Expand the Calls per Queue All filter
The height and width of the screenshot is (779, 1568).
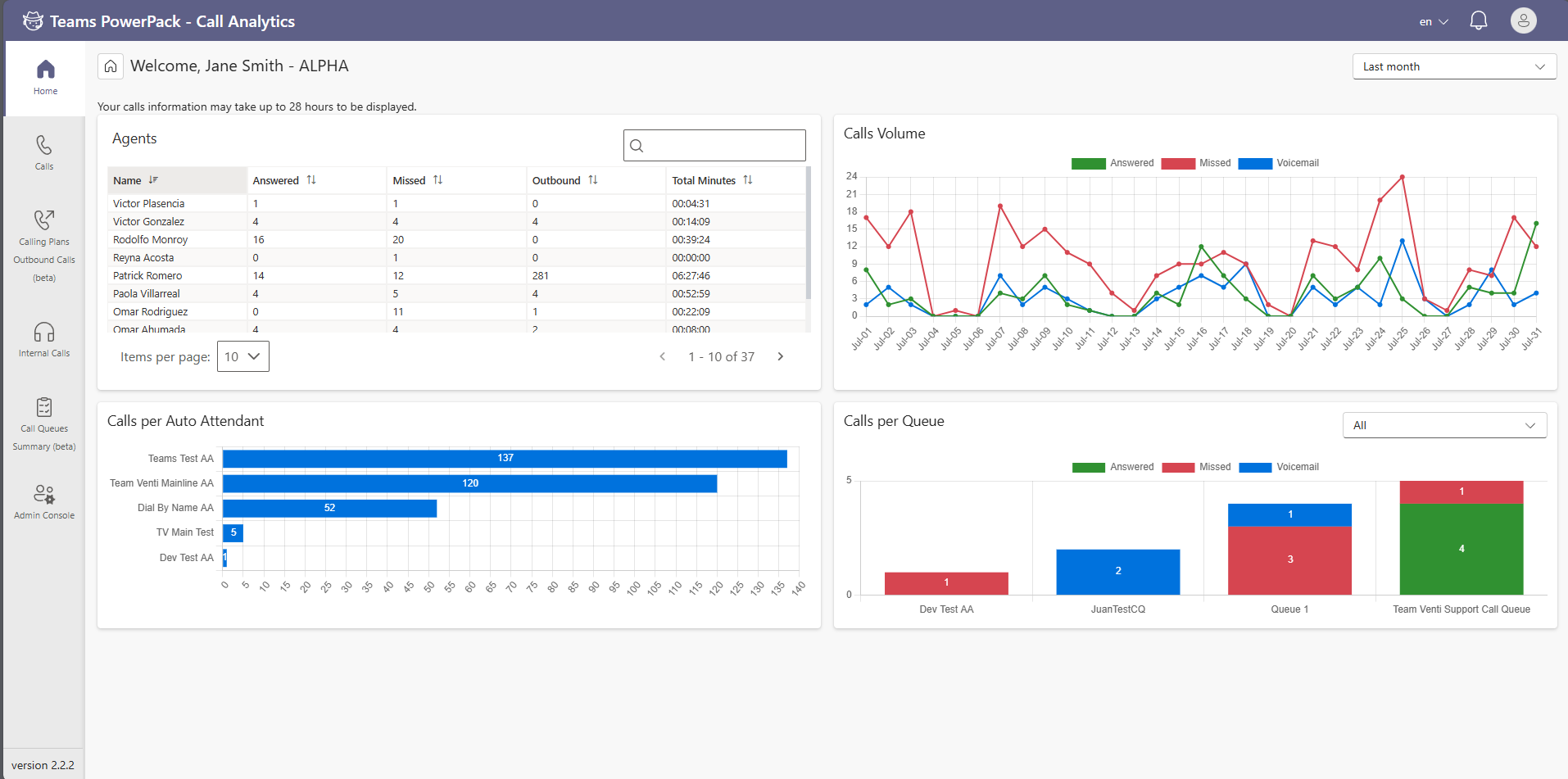(1443, 425)
